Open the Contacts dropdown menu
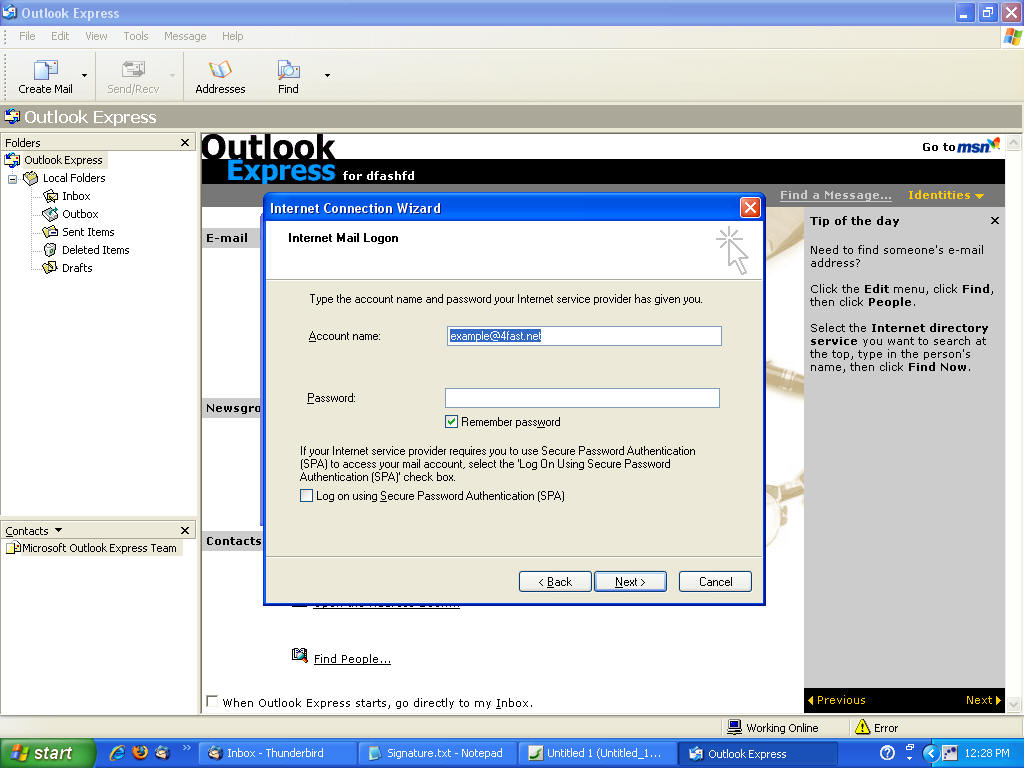The image size is (1024, 768). coord(58,530)
